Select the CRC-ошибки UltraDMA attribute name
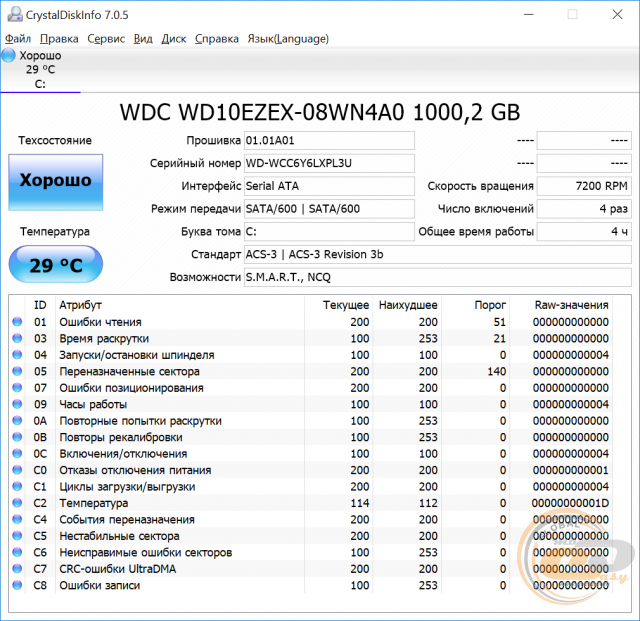 (118, 569)
